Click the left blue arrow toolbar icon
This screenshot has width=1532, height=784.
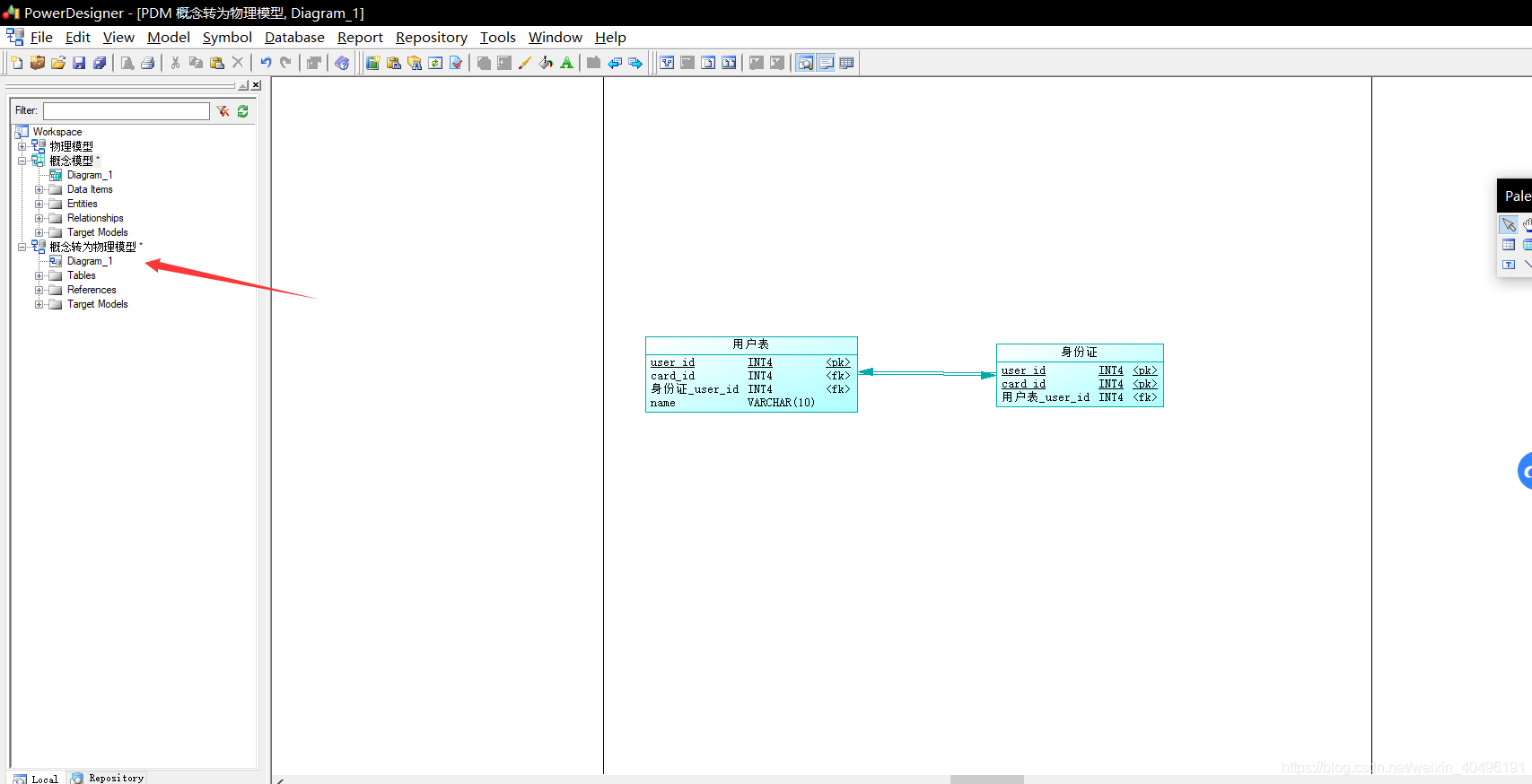(615, 63)
